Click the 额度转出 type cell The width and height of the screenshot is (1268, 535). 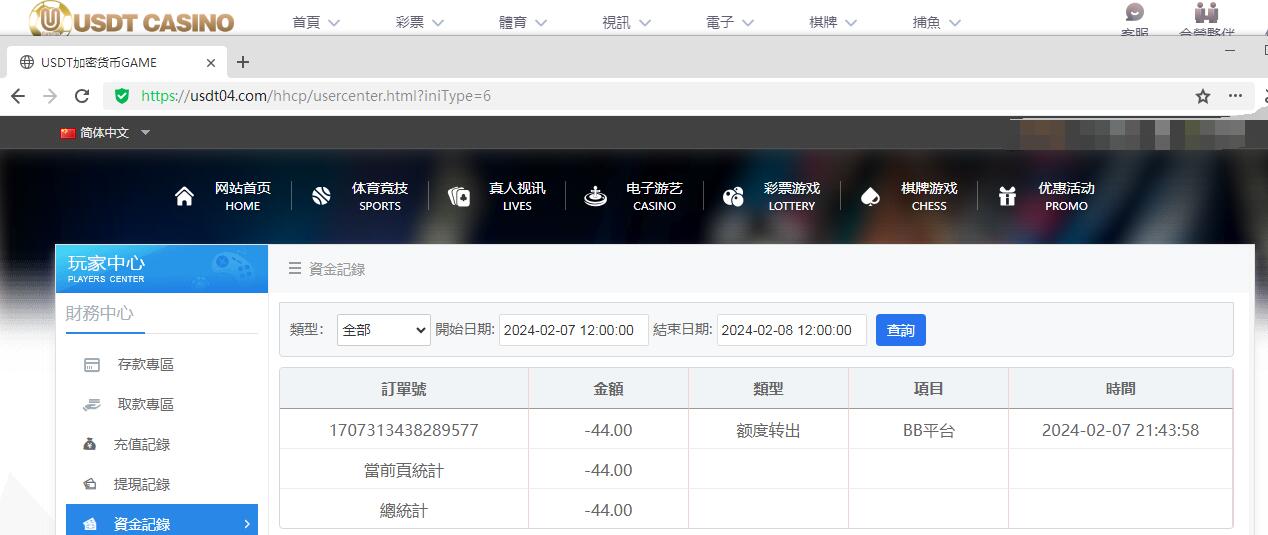[768, 431]
